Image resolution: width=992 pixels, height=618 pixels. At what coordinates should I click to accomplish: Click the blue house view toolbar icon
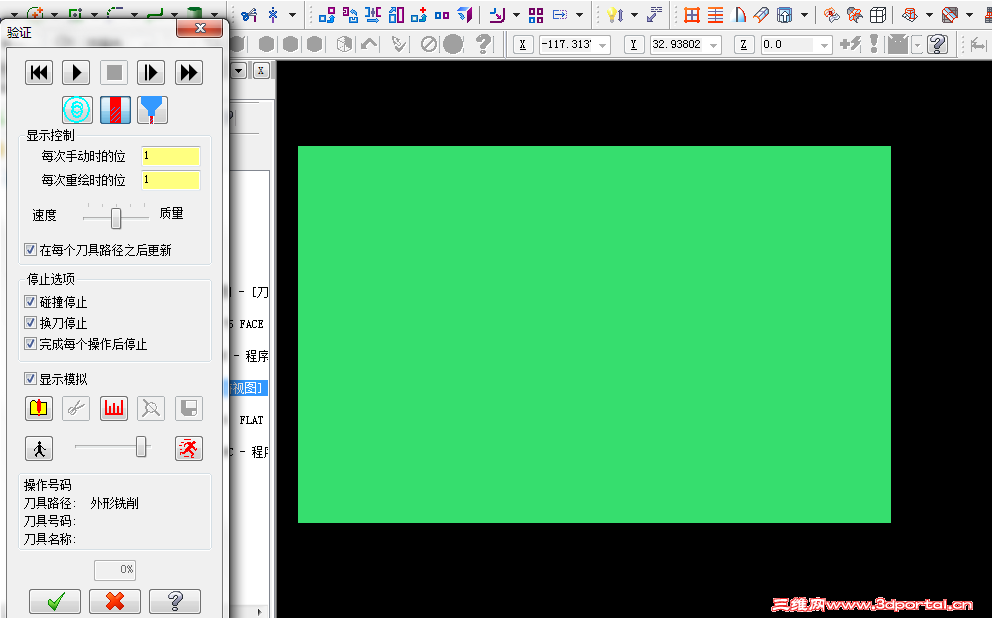pyautogui.click(x=784, y=15)
